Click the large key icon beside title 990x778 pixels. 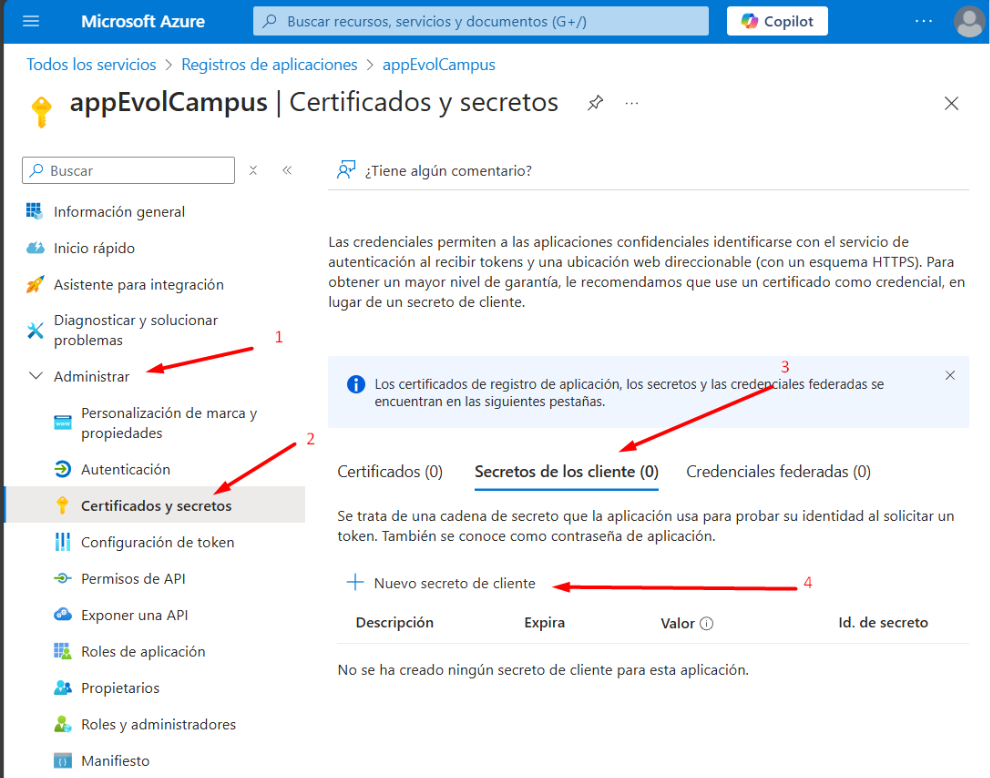point(42,112)
